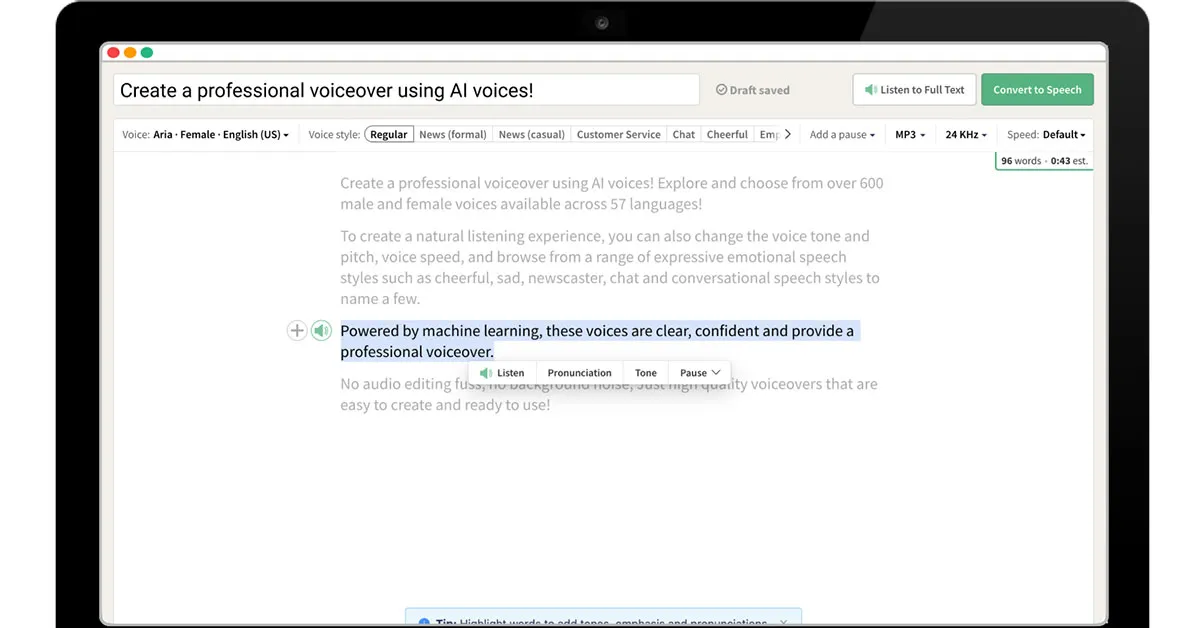Select the News (formal) voice style
Screen dimensions: 1200x628
pyautogui.click(x=452, y=134)
